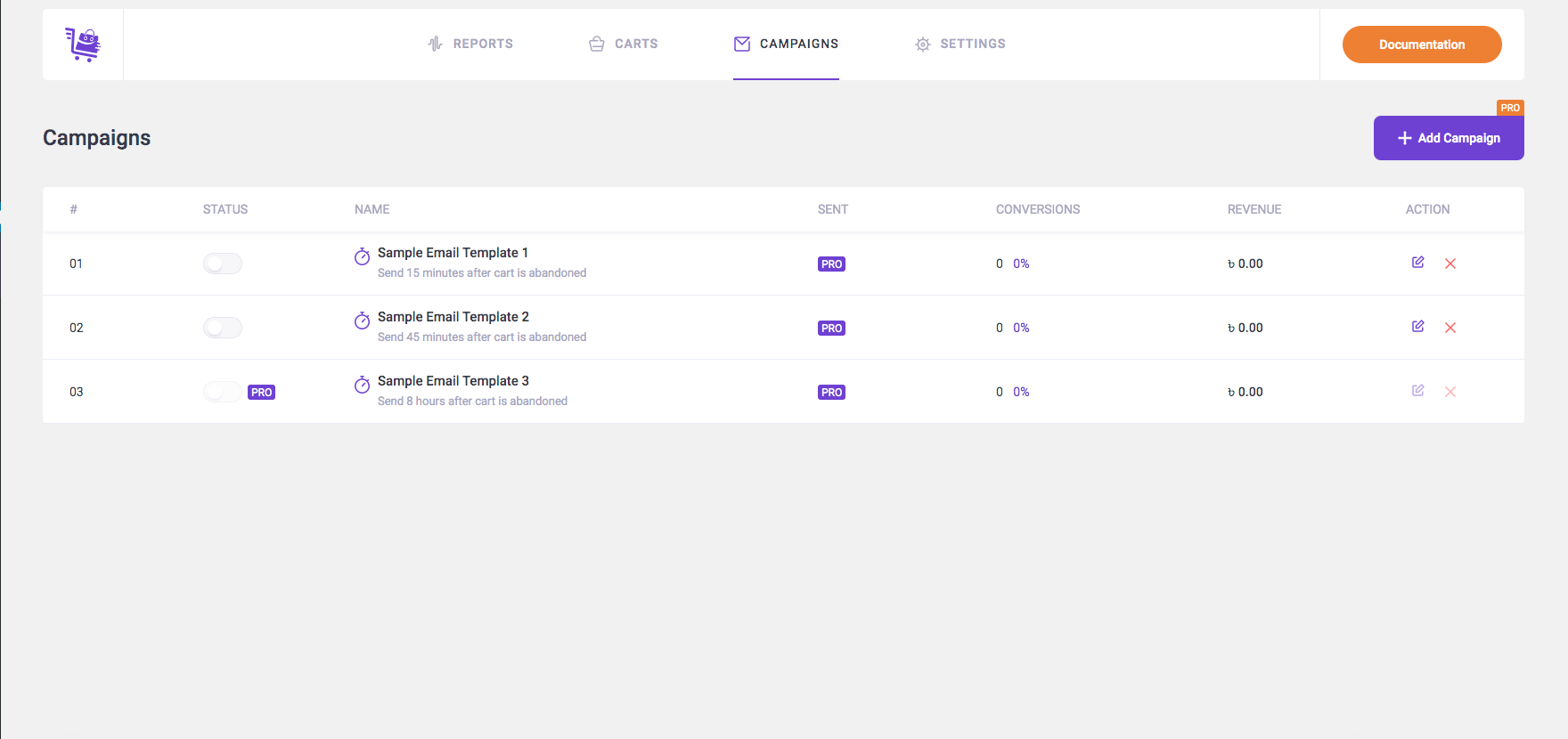Click stopwatch icon beside Template 1

tap(362, 256)
